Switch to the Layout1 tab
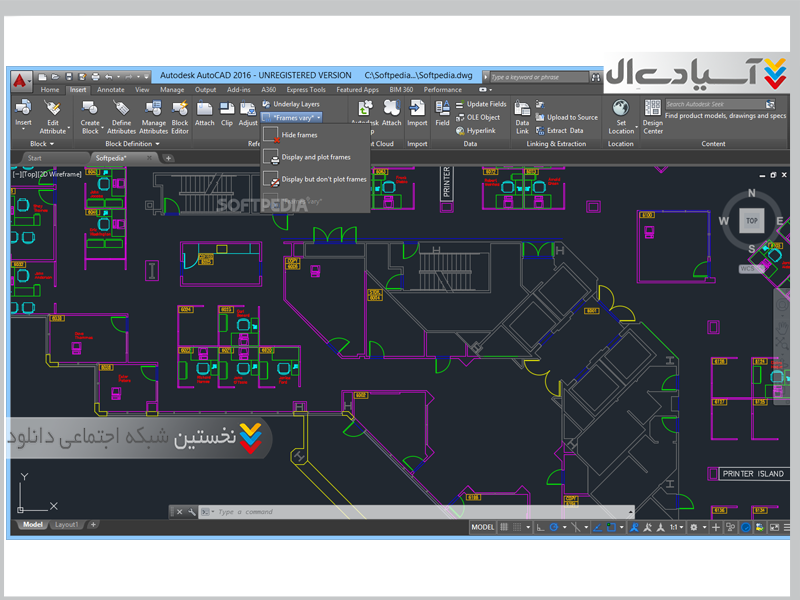Screen dimensions: 800x600 (67, 525)
